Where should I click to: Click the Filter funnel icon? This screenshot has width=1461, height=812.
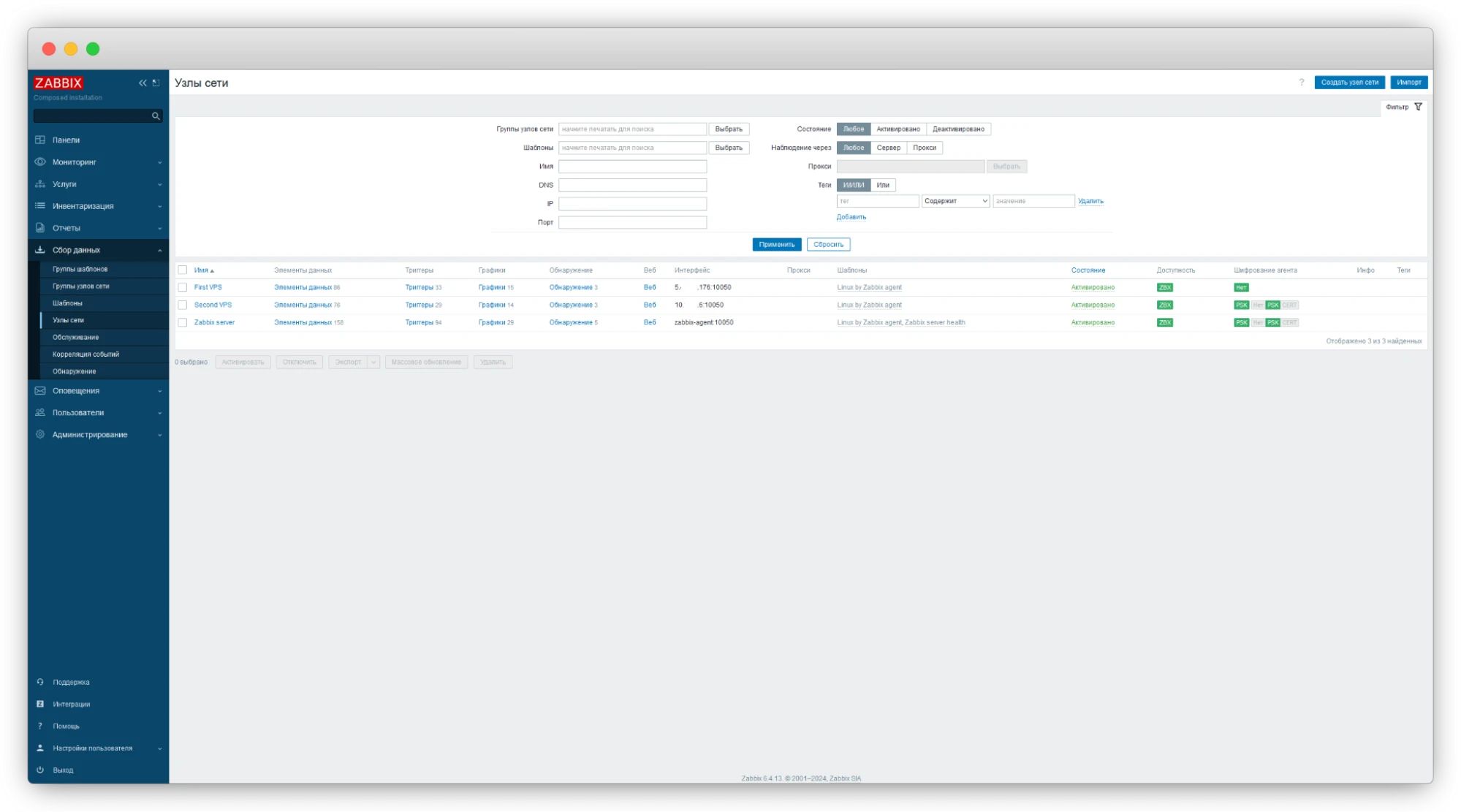point(1418,107)
